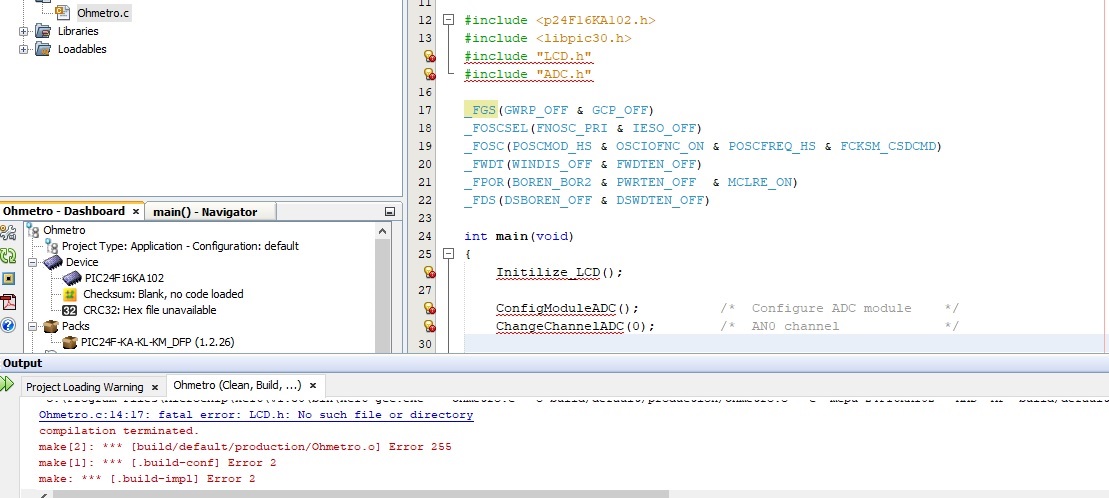The image size is (1109, 498).
Task: Collapse code fold at line 12 includes
Action: [448, 21]
